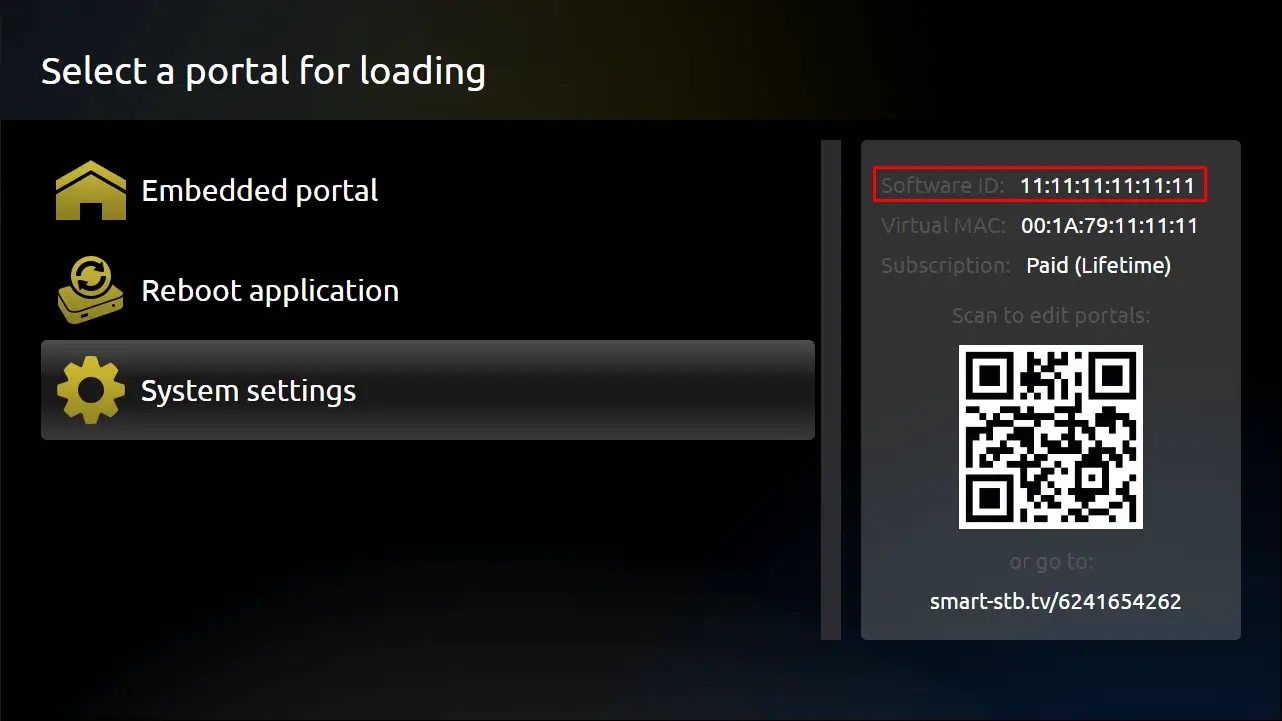Open the smart-stb.tv/6241654262 link

[x=1056, y=602]
